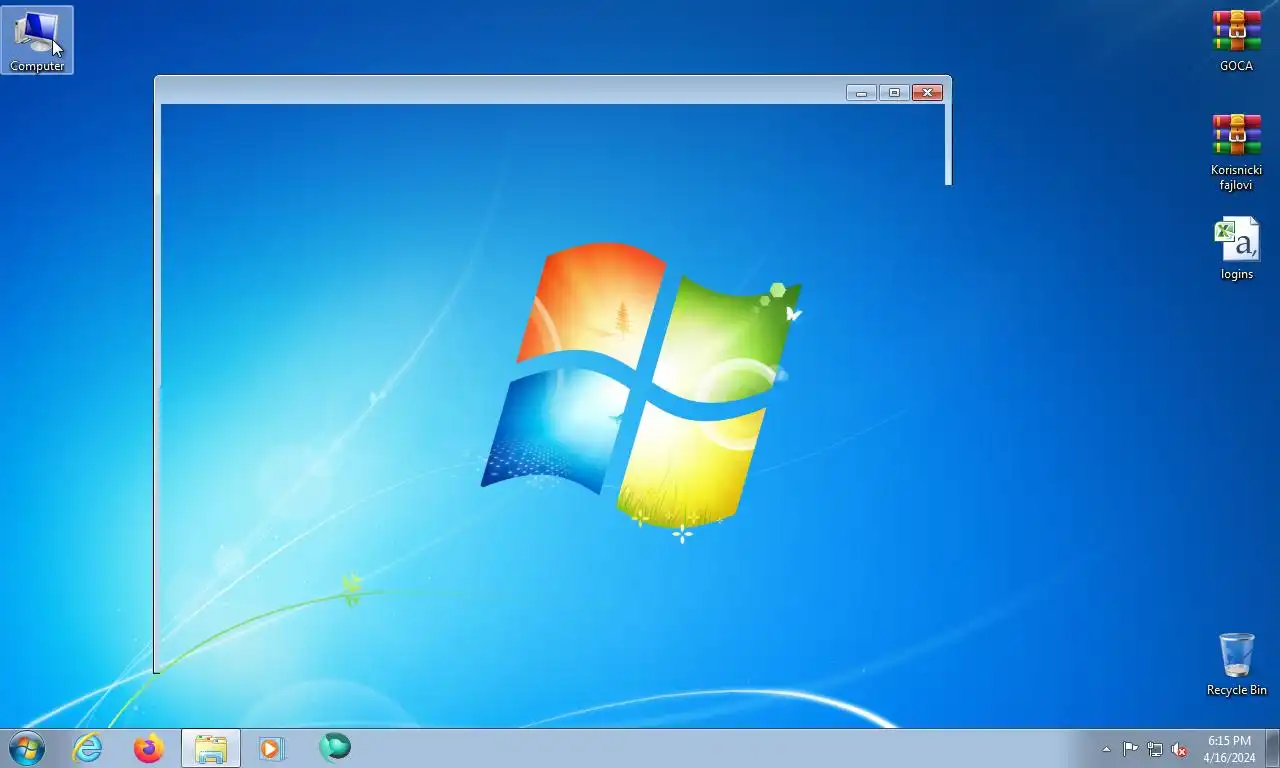Launch Internet Explorer from the taskbar
The width and height of the screenshot is (1280, 768).
(x=88, y=748)
